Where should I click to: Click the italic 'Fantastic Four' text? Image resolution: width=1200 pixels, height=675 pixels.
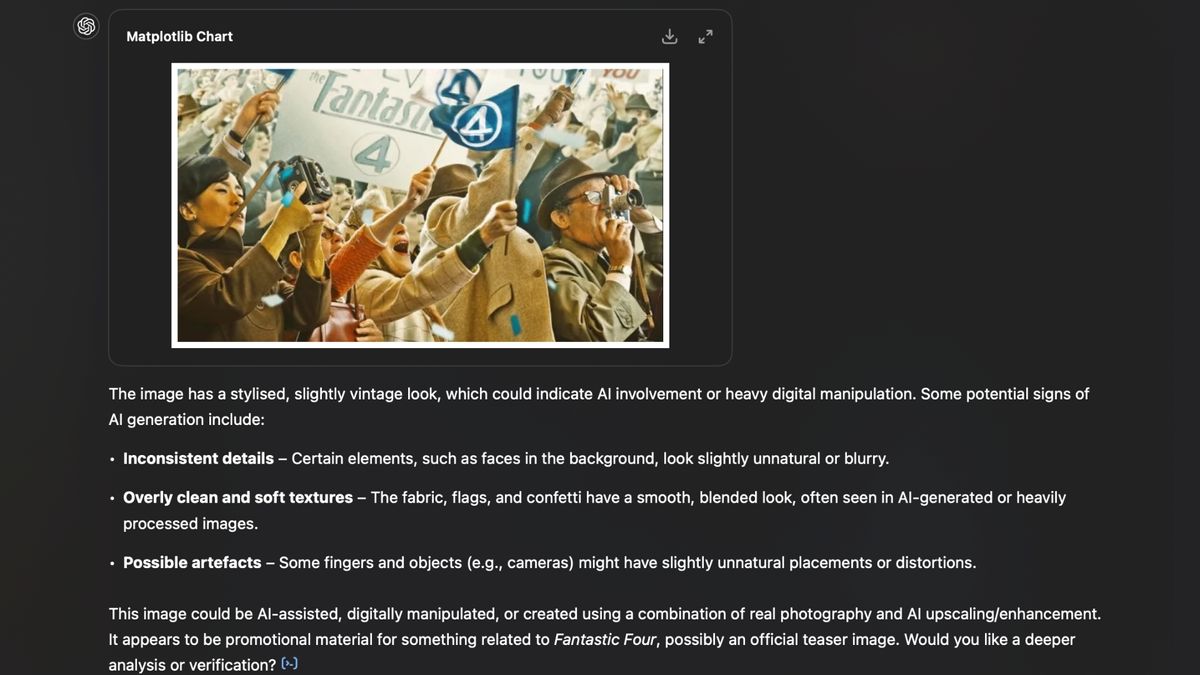click(606, 639)
